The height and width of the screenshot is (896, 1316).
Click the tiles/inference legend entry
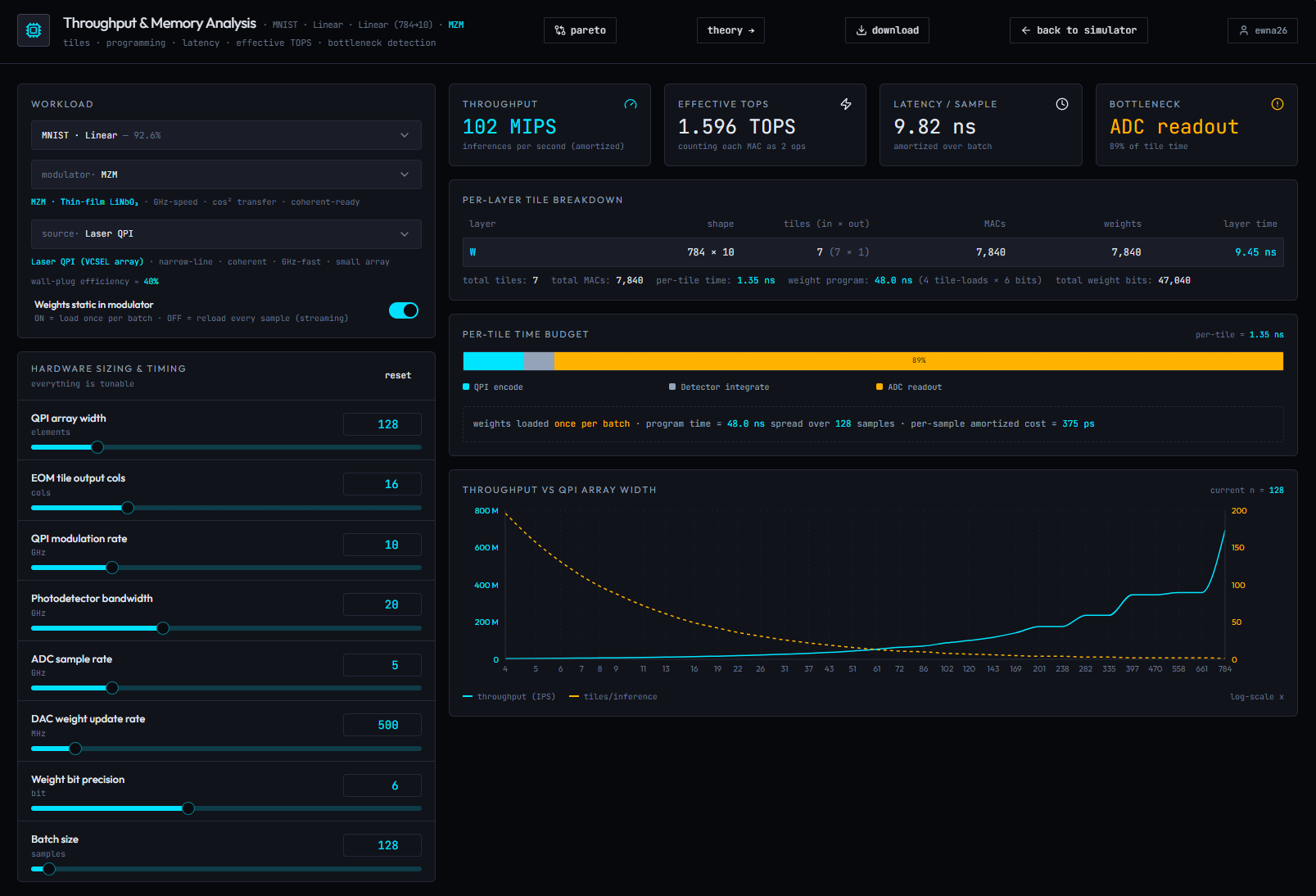point(613,697)
